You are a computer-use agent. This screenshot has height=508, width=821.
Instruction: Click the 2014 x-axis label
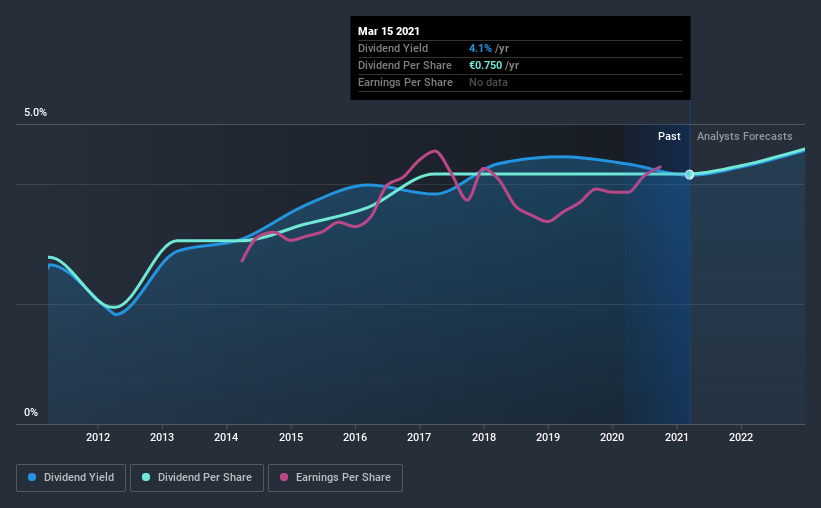pos(226,437)
